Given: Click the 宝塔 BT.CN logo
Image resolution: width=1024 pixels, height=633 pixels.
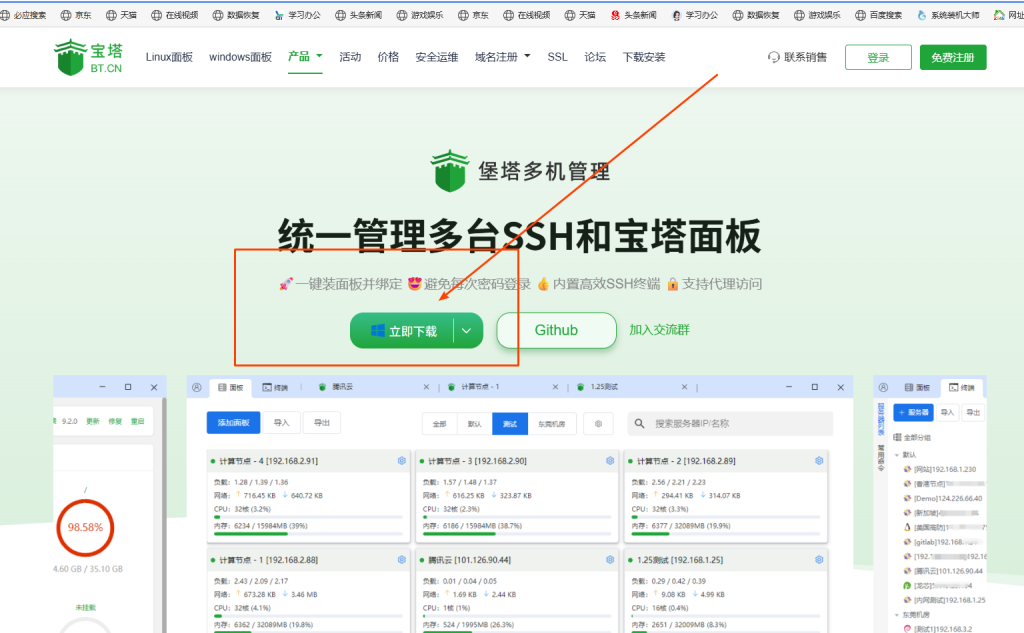Looking at the screenshot, I should [x=87, y=57].
